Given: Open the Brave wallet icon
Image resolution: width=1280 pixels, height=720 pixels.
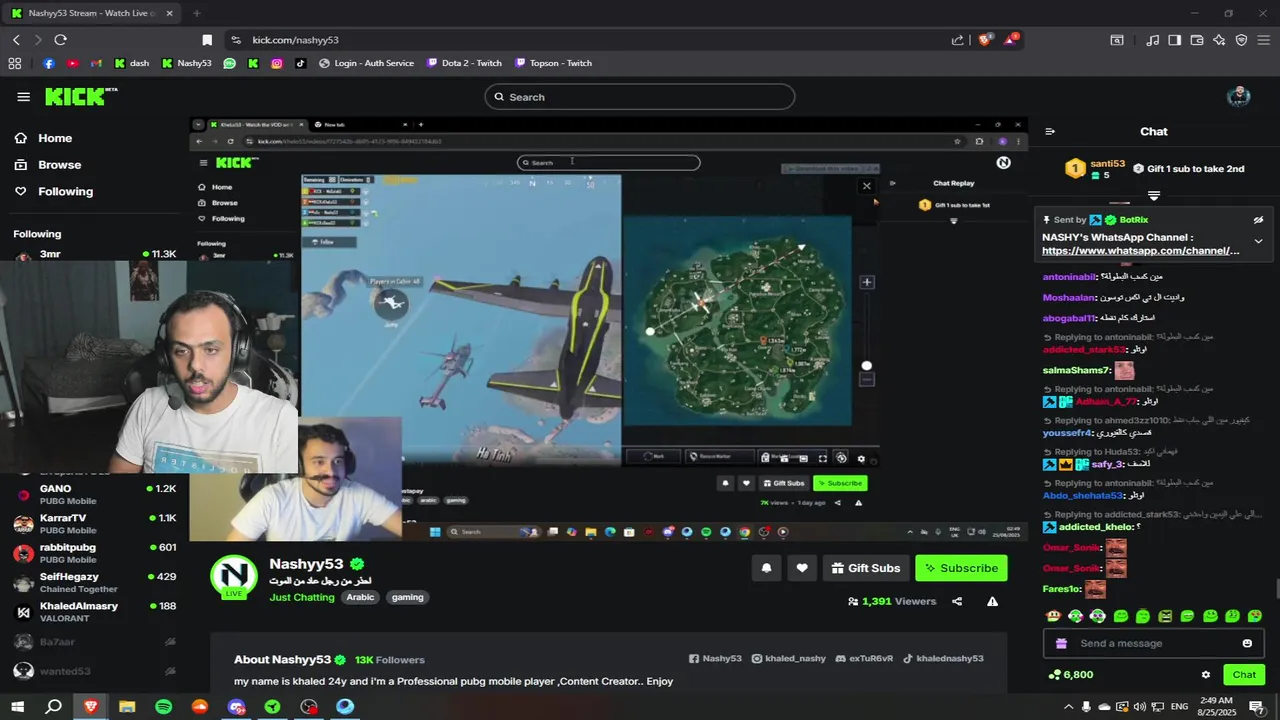Looking at the screenshot, I should (x=1197, y=40).
